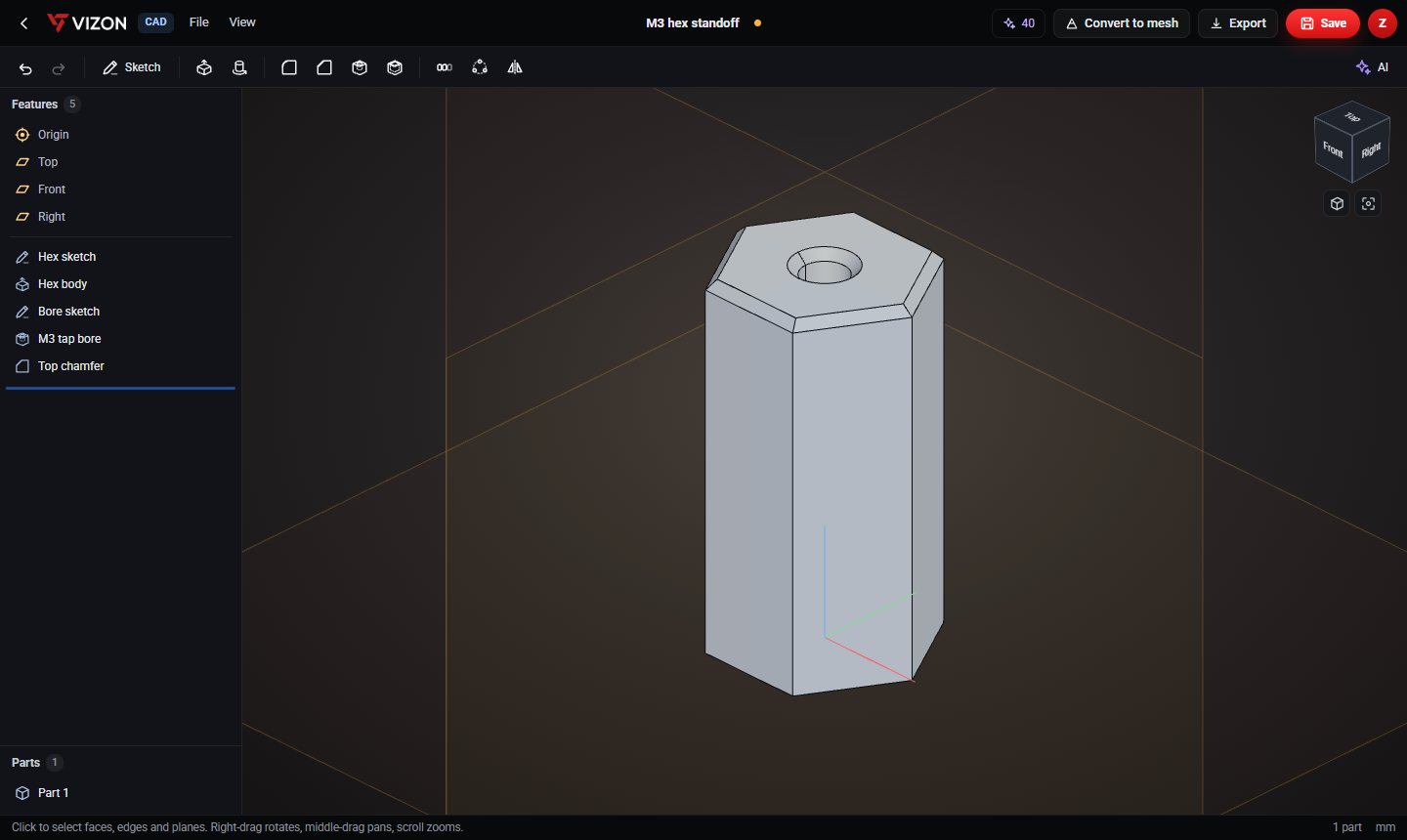Select the Chamfer tool in toolbar

click(x=324, y=67)
